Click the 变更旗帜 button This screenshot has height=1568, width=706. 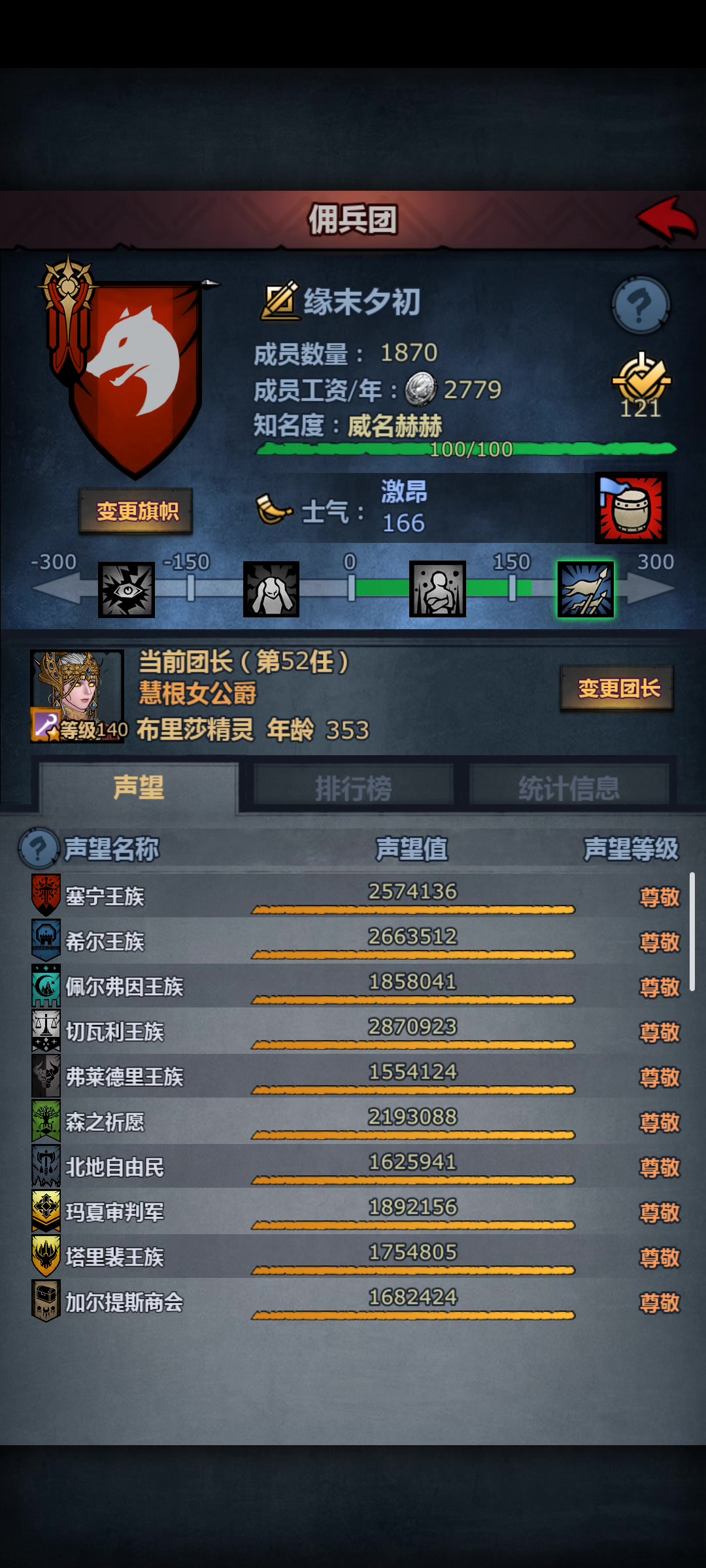click(136, 511)
